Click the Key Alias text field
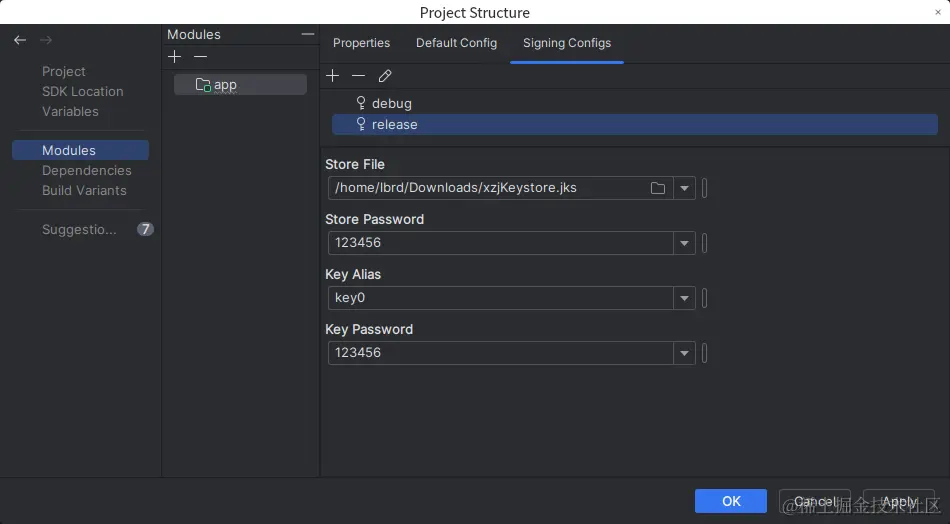The image size is (950, 524). 500,298
